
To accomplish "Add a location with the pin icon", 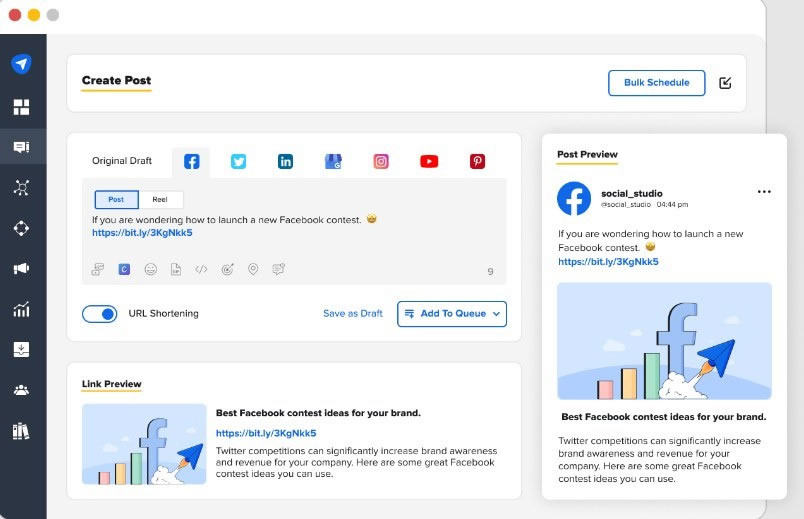I will pos(253,269).
